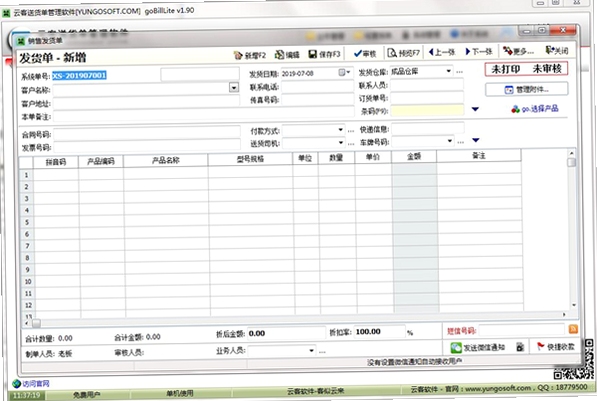Open the 更多 tools menu

[518, 51]
